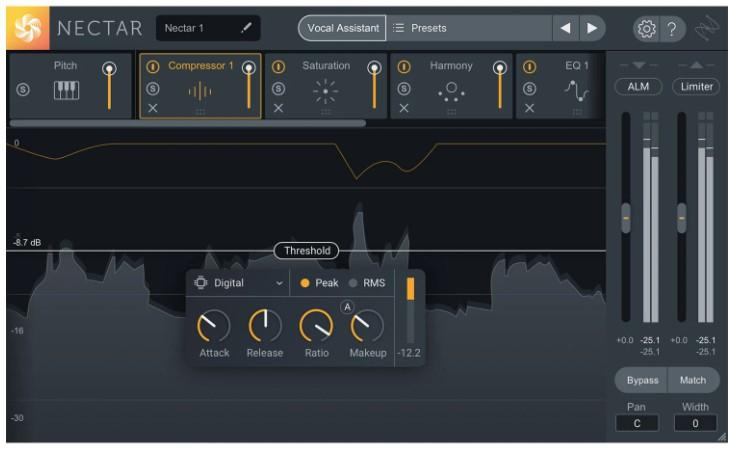The width and height of the screenshot is (736, 449).
Task: Click the iZotope Nectar logo icon
Action: pyautogui.click(x=27, y=28)
